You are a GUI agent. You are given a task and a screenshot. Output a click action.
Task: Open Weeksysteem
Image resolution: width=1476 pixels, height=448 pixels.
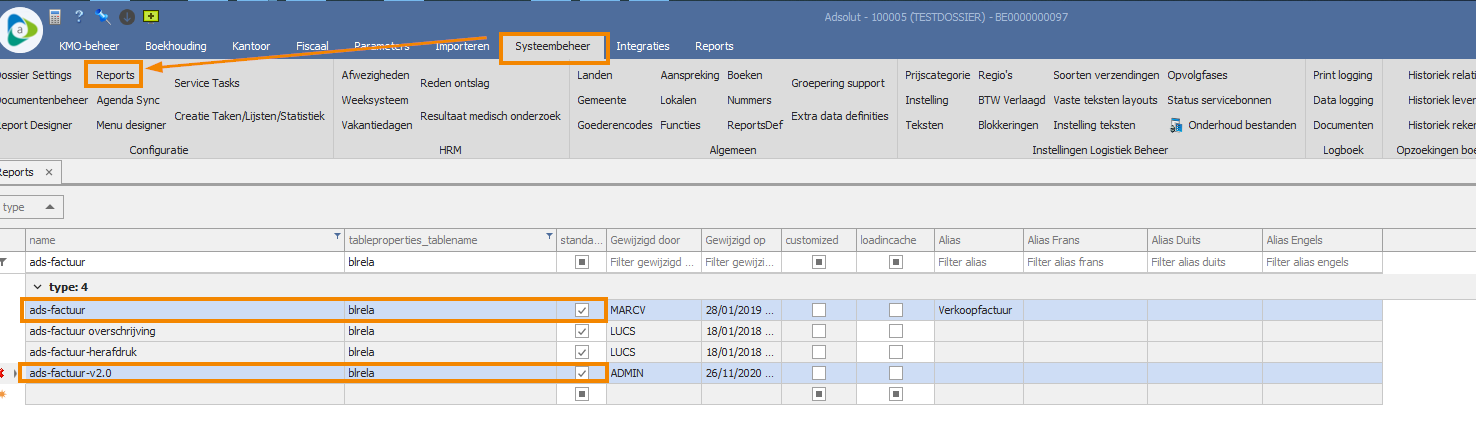(375, 100)
